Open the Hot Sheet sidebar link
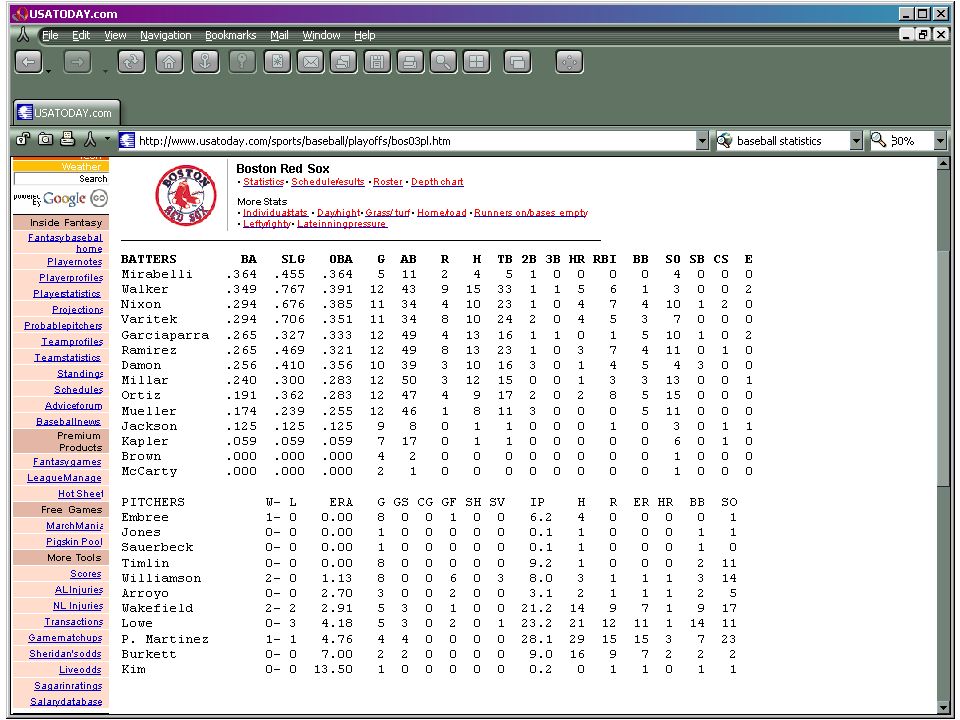 tap(81, 493)
